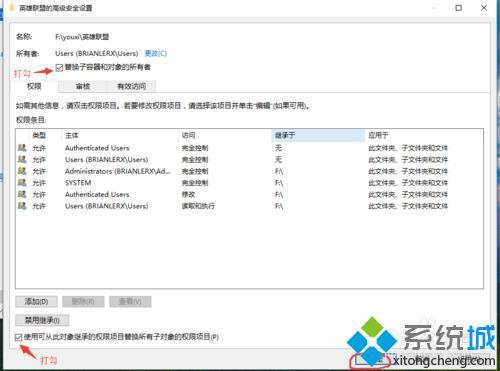Sort by 应用于 applies-to column header

coord(424,135)
